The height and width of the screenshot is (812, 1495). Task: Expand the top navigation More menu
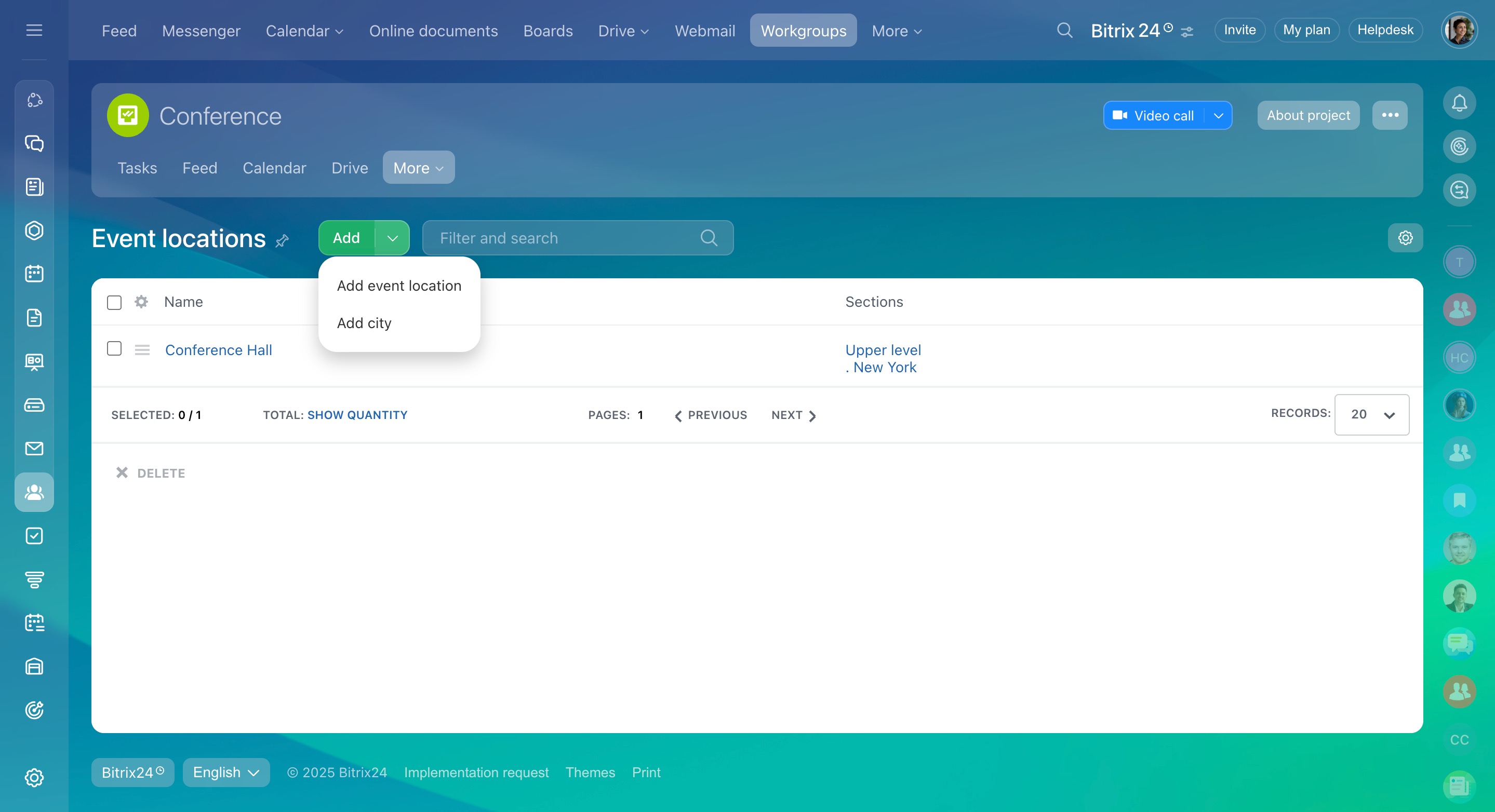(x=897, y=31)
